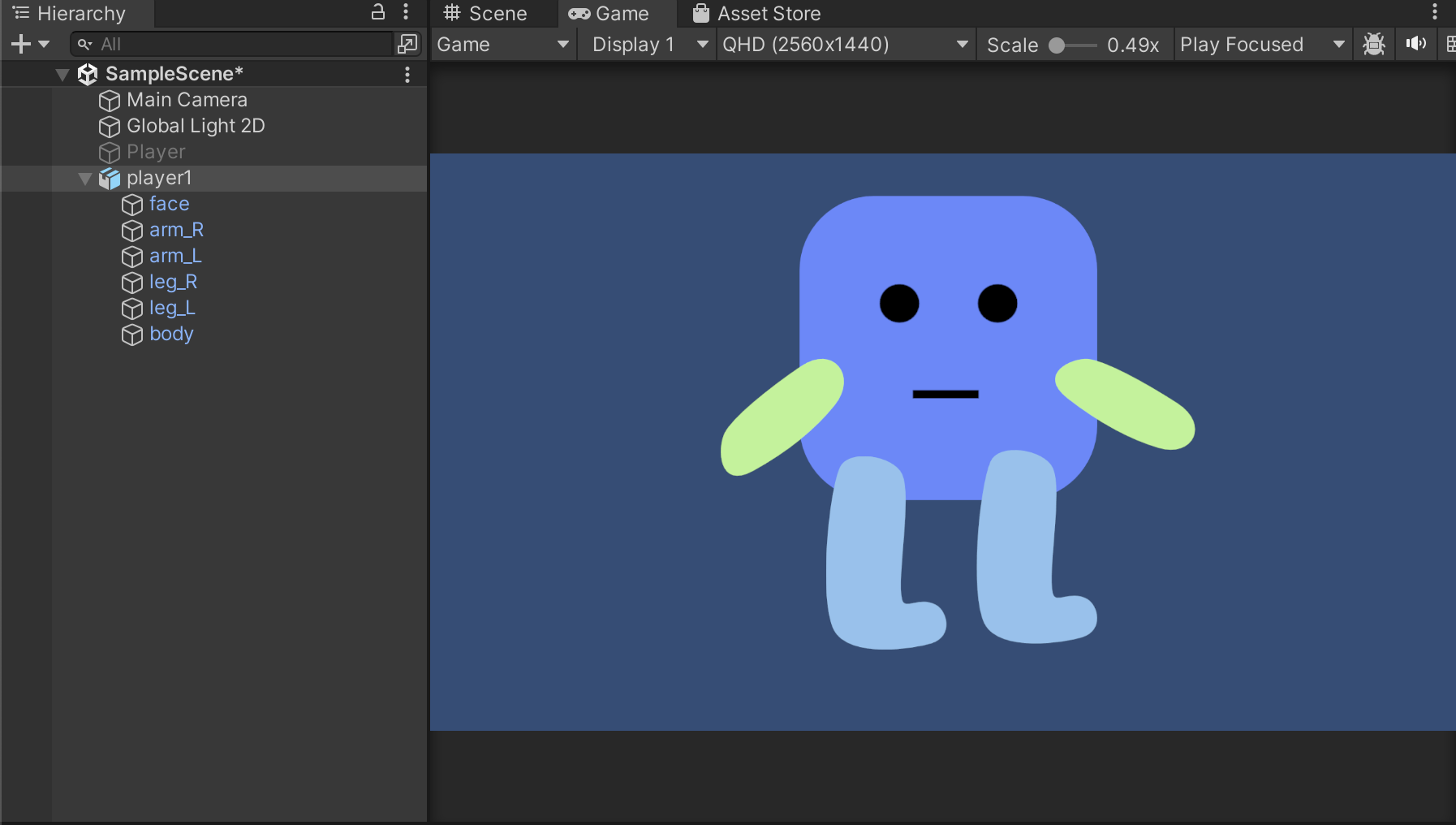
Task: Collapse the SampleScene tree
Action: [x=62, y=74]
